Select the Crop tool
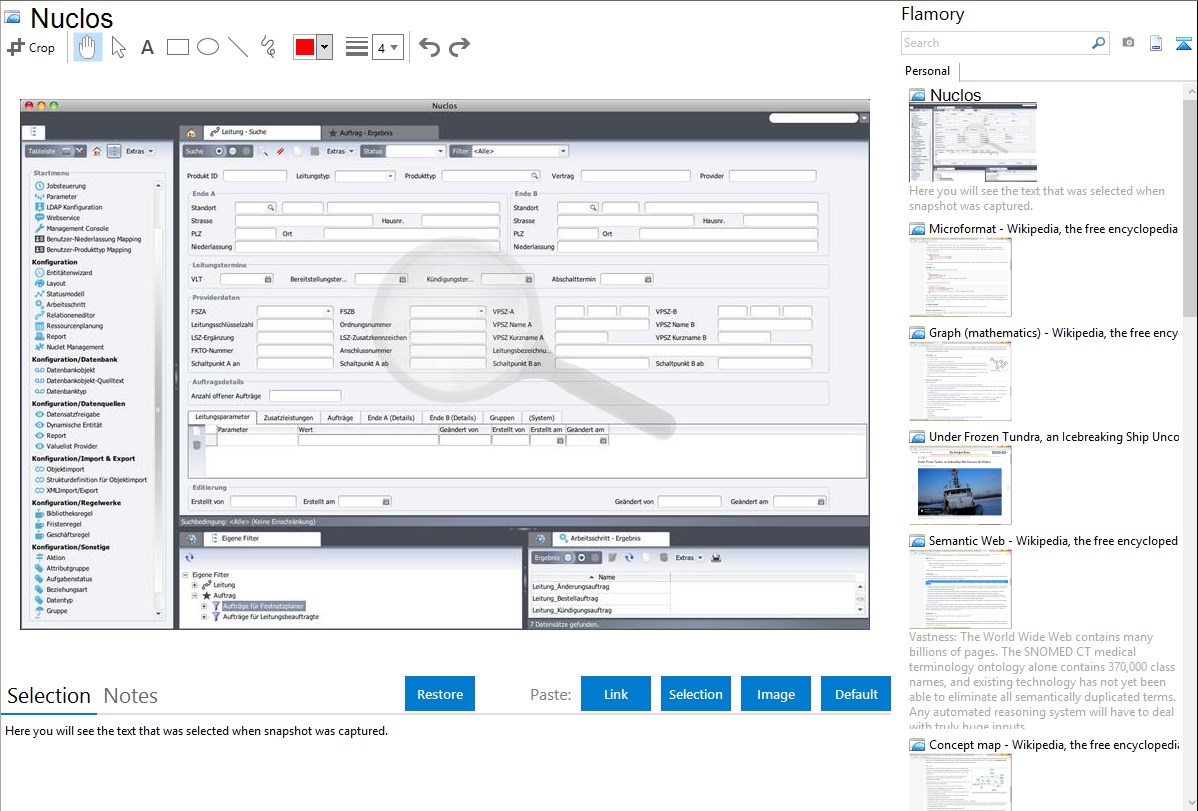The width and height of the screenshot is (1198, 811). point(31,47)
